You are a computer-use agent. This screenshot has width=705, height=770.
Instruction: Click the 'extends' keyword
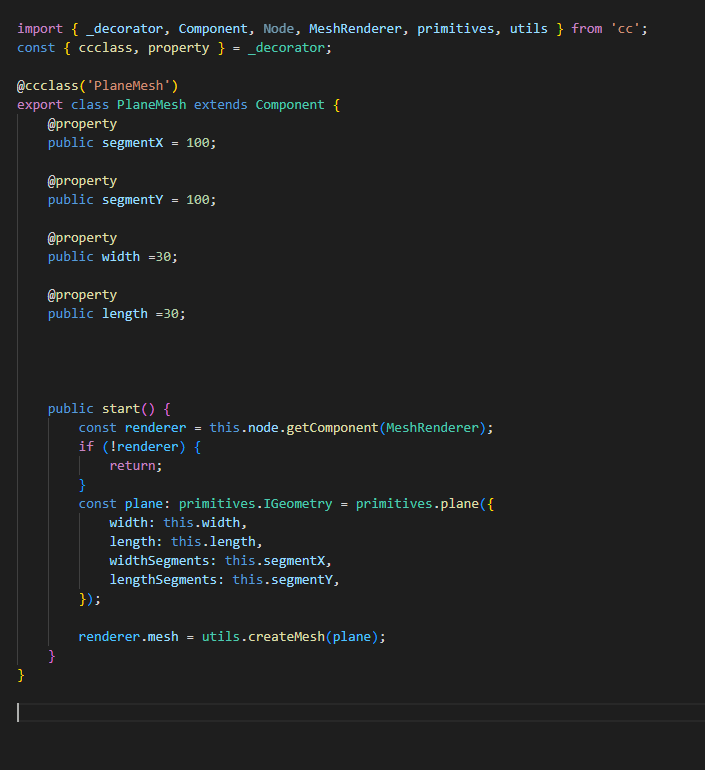(x=221, y=105)
